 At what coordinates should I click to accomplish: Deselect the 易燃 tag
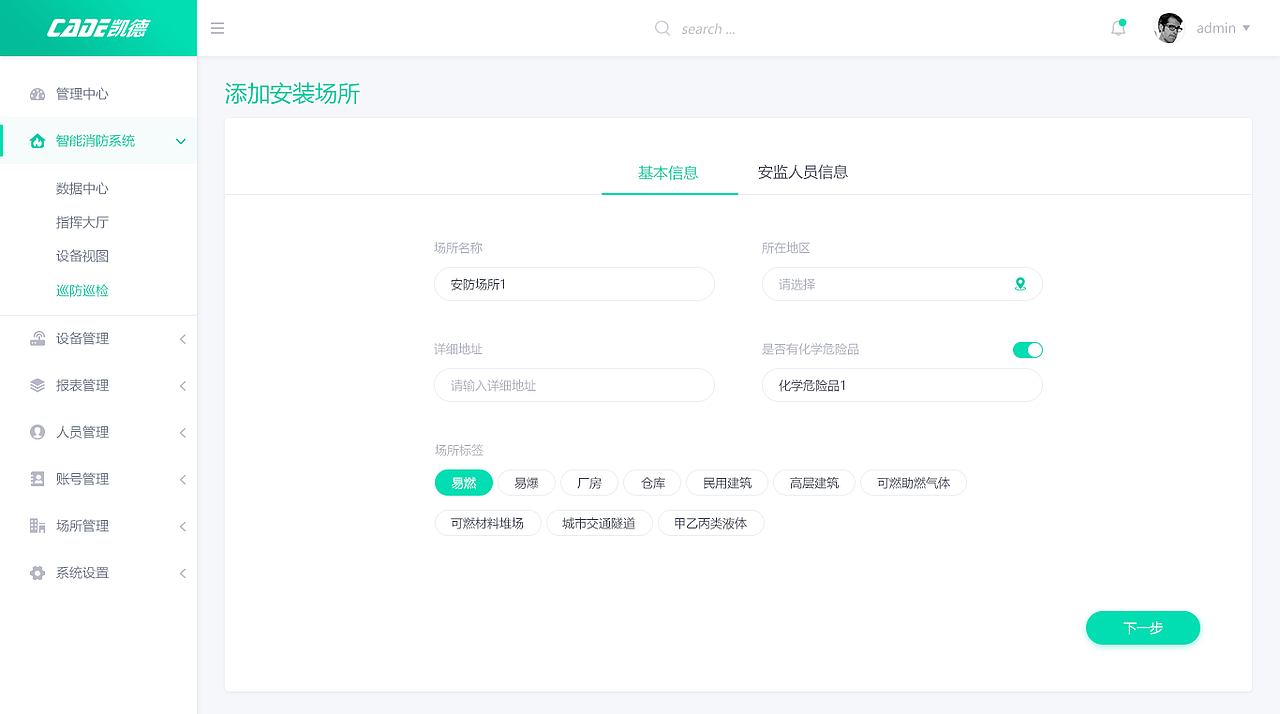464,483
